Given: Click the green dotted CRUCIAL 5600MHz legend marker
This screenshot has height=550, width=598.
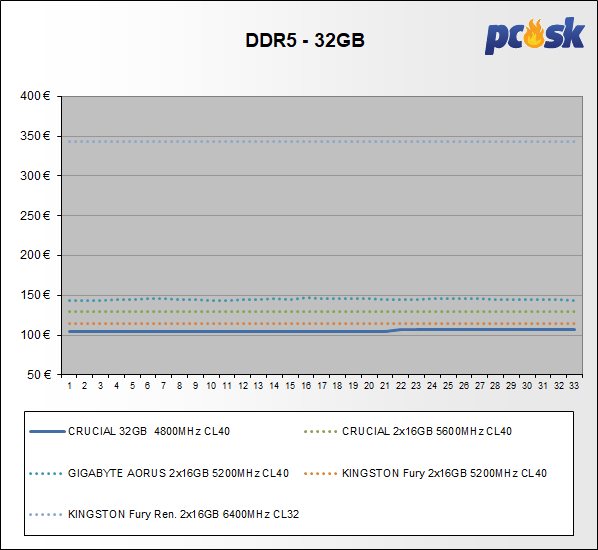Looking at the screenshot, I should [320, 432].
